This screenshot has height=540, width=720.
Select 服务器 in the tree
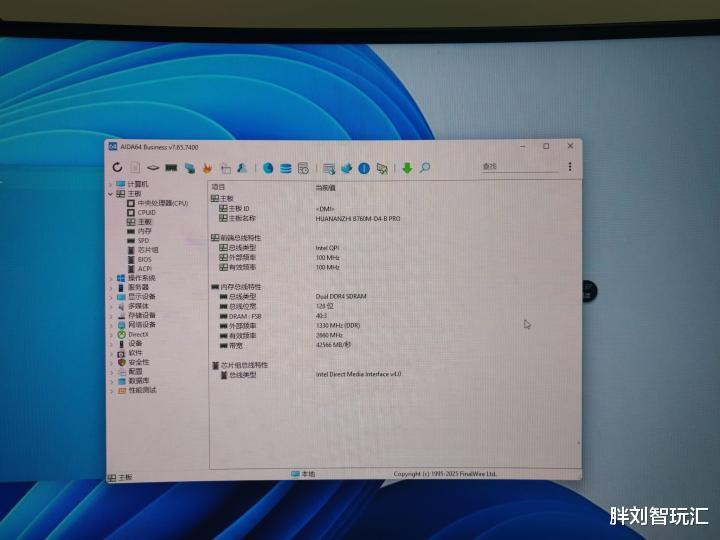[139, 287]
